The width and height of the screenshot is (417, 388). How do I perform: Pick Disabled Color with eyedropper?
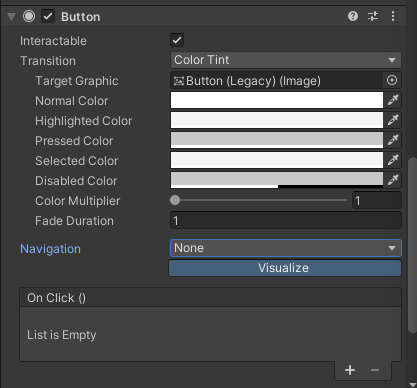(x=393, y=180)
